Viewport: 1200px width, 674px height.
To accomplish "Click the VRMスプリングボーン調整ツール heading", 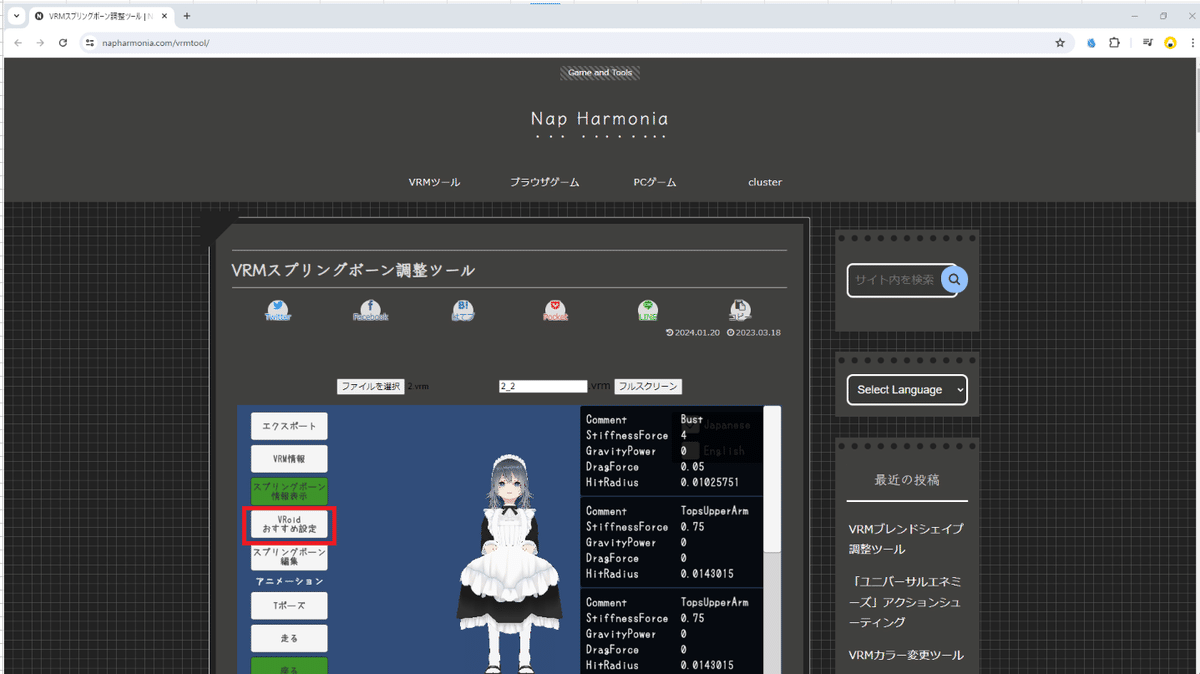I will click(353, 271).
